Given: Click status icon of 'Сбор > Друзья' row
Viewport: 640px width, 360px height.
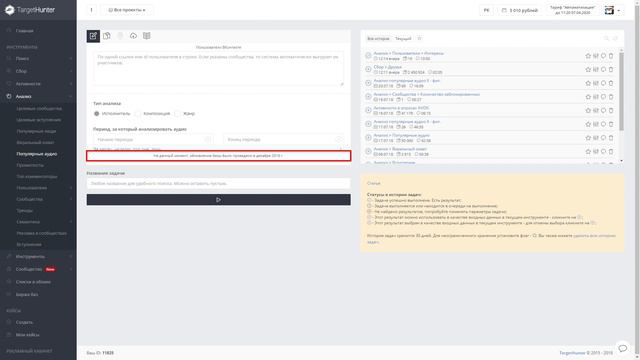Looking at the screenshot, I should (368, 69).
